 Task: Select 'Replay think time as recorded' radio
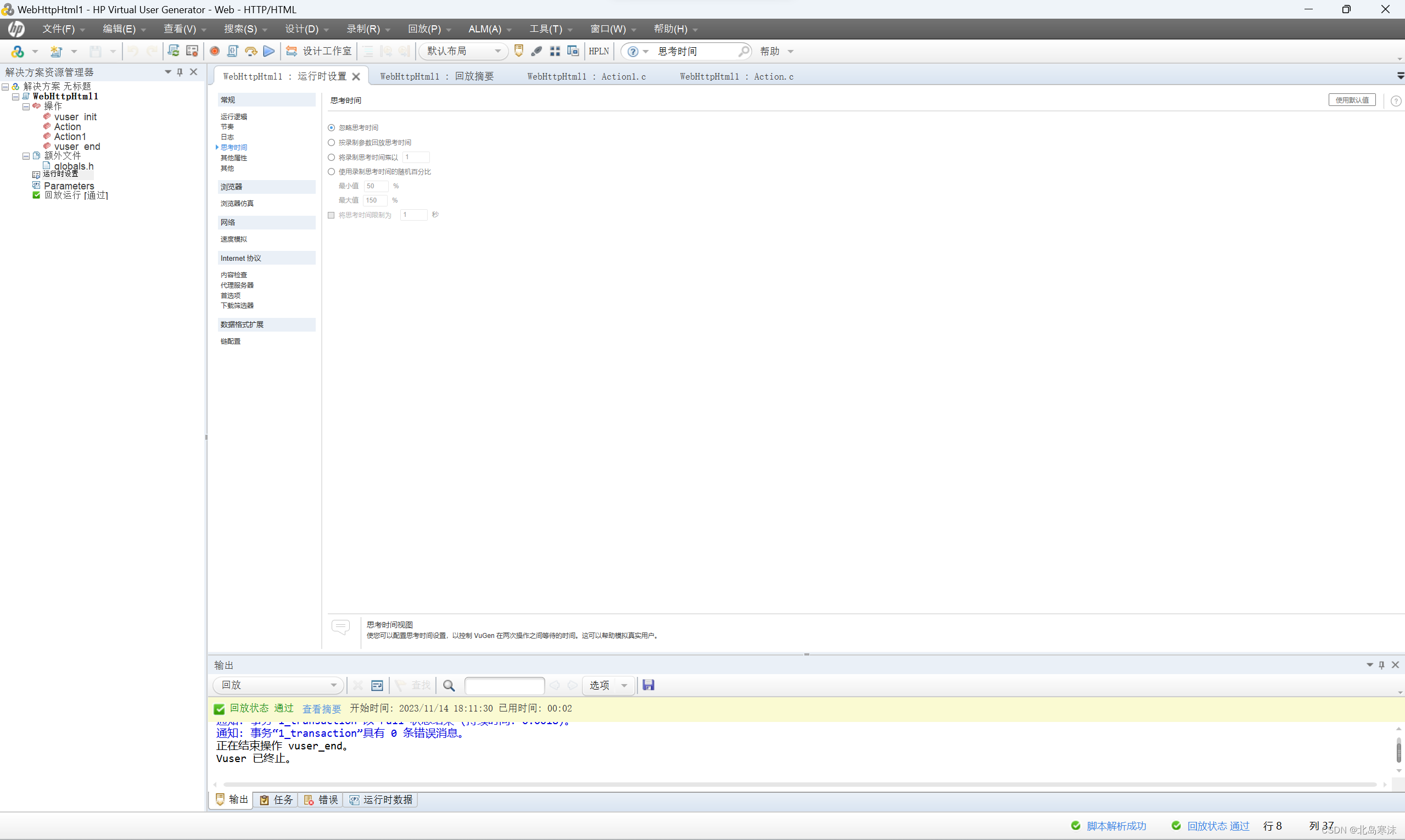click(332, 143)
